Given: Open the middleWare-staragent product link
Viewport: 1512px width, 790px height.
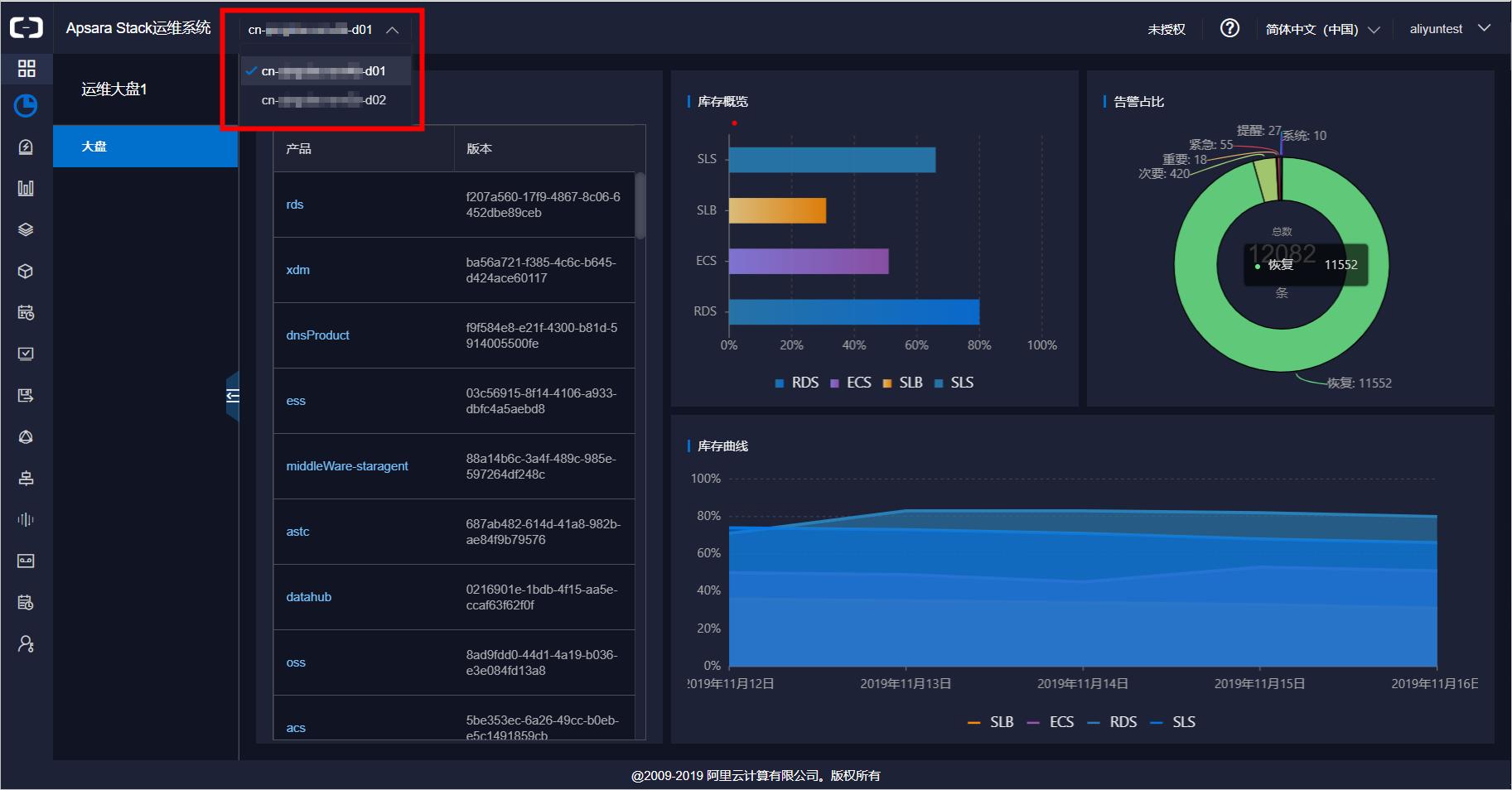Looking at the screenshot, I should coord(347,466).
